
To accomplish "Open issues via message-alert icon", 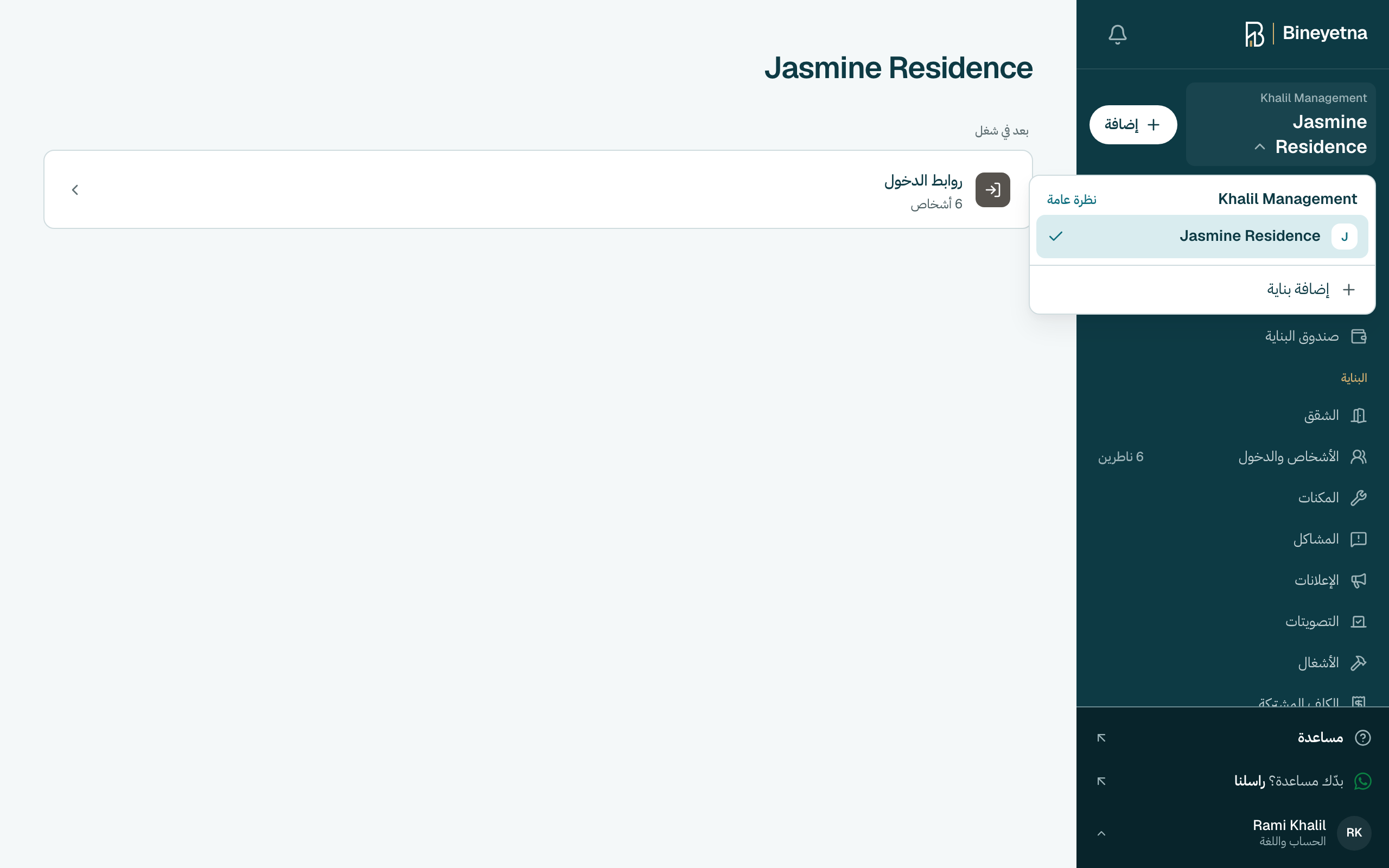I will tap(1359, 539).
